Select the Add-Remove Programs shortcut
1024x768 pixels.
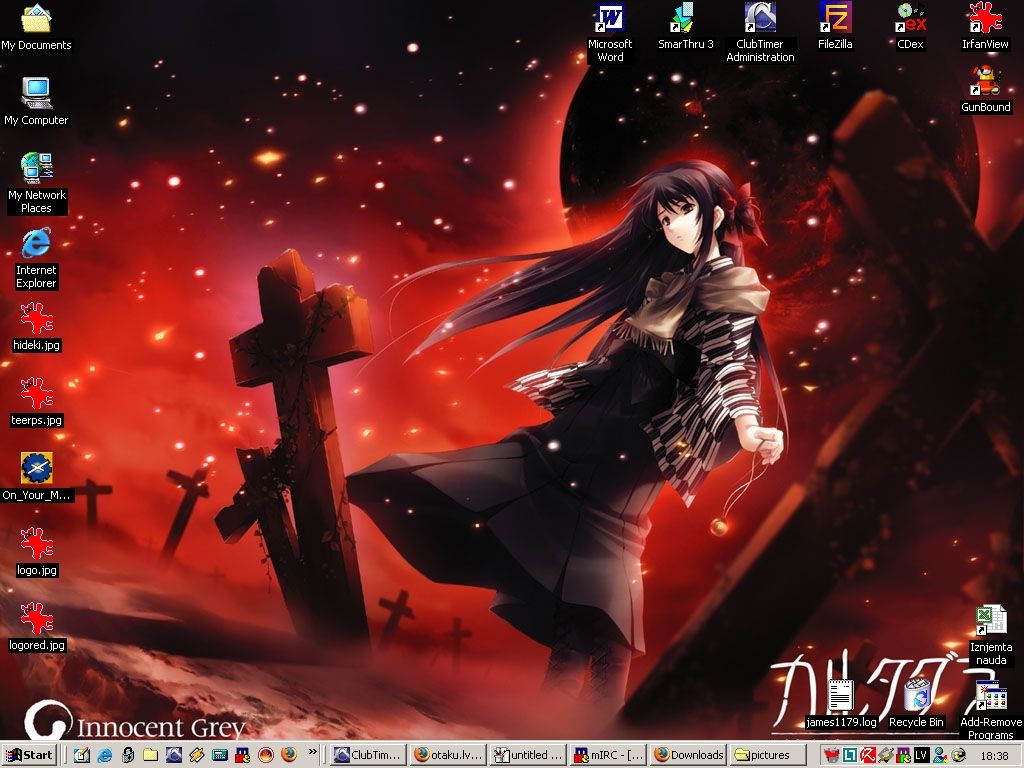[x=991, y=711]
